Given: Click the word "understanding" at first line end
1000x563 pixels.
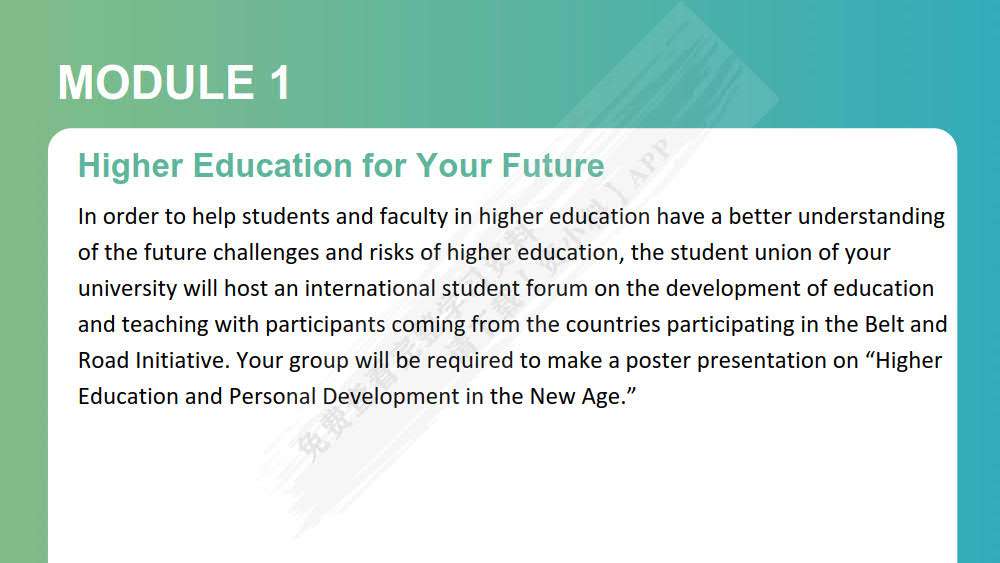Looking at the screenshot, I should tap(871, 217).
